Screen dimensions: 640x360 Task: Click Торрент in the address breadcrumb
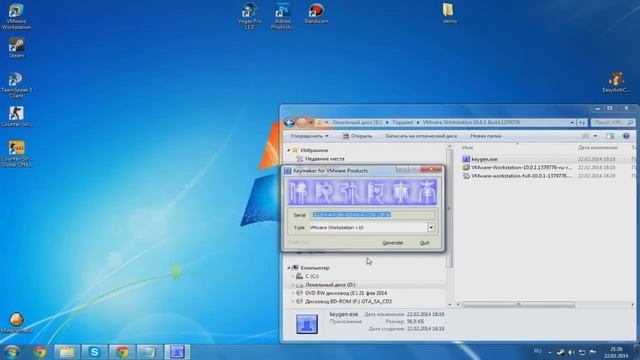402,122
